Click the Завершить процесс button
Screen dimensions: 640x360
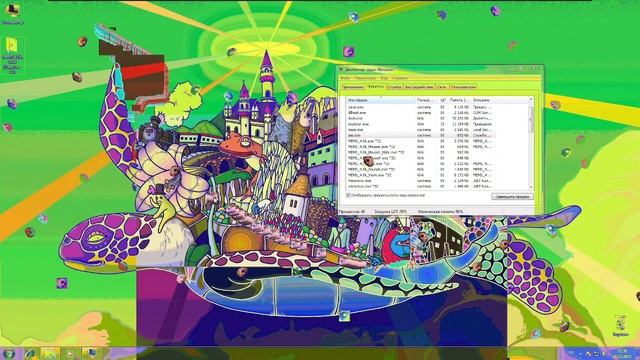512,197
